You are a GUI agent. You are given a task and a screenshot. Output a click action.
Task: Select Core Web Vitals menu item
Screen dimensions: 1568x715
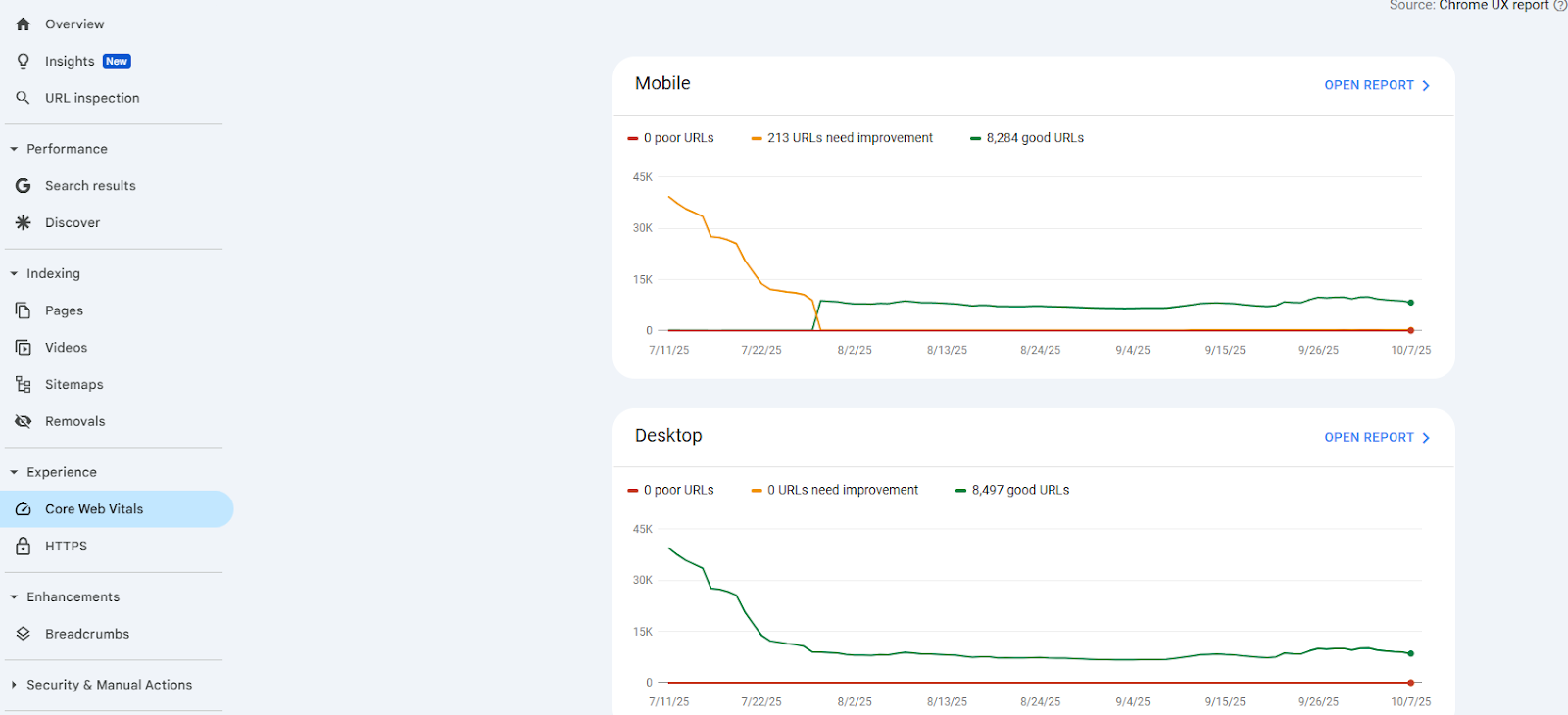click(94, 509)
